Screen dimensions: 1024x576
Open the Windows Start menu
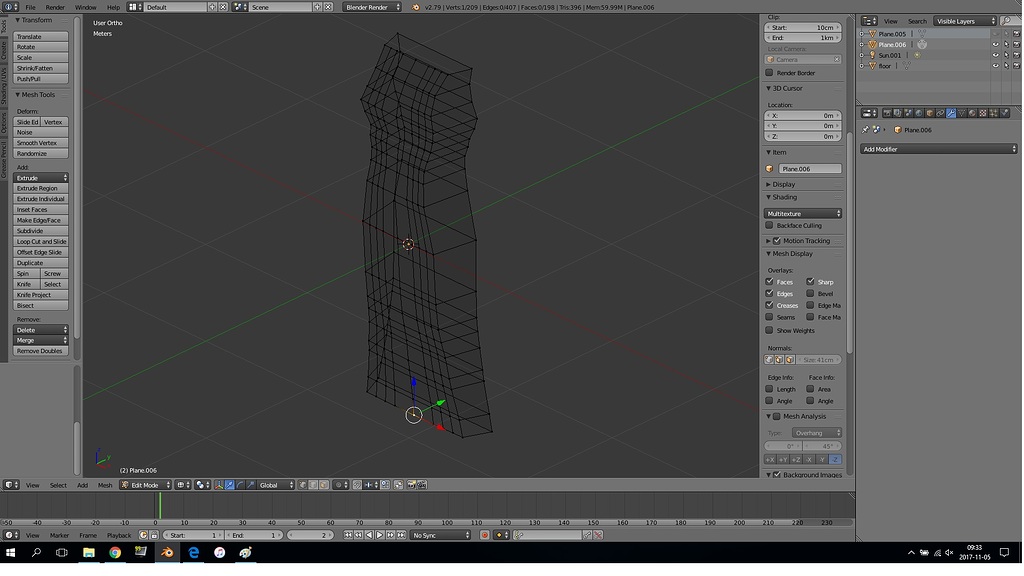pos(10,552)
